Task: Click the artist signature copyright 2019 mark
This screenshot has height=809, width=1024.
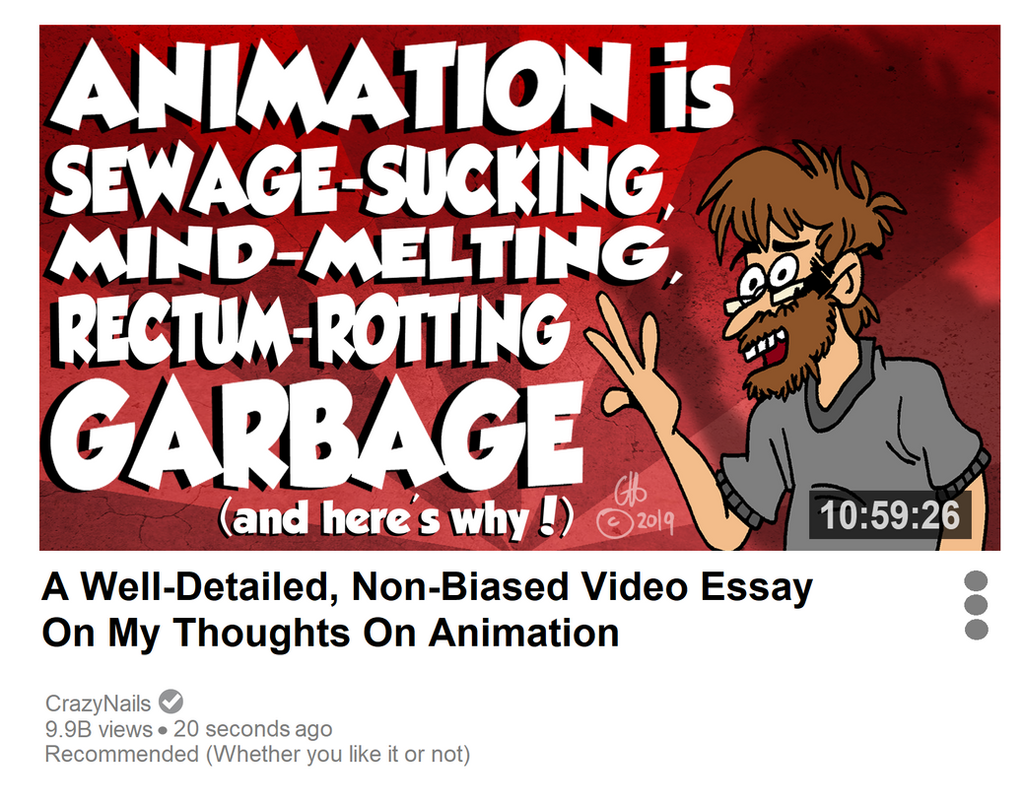Action: coord(634,507)
